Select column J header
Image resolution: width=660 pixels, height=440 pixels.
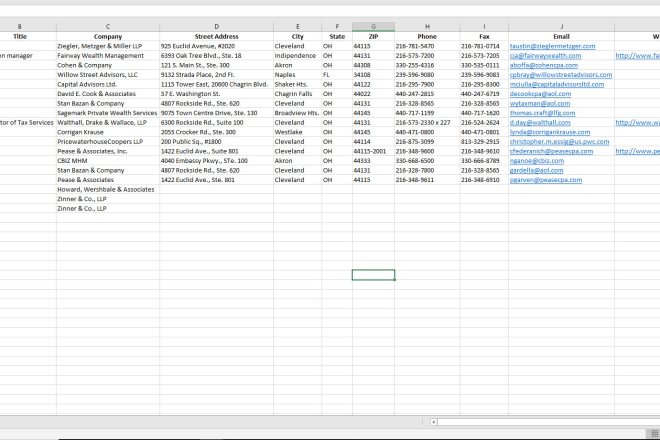click(x=562, y=27)
